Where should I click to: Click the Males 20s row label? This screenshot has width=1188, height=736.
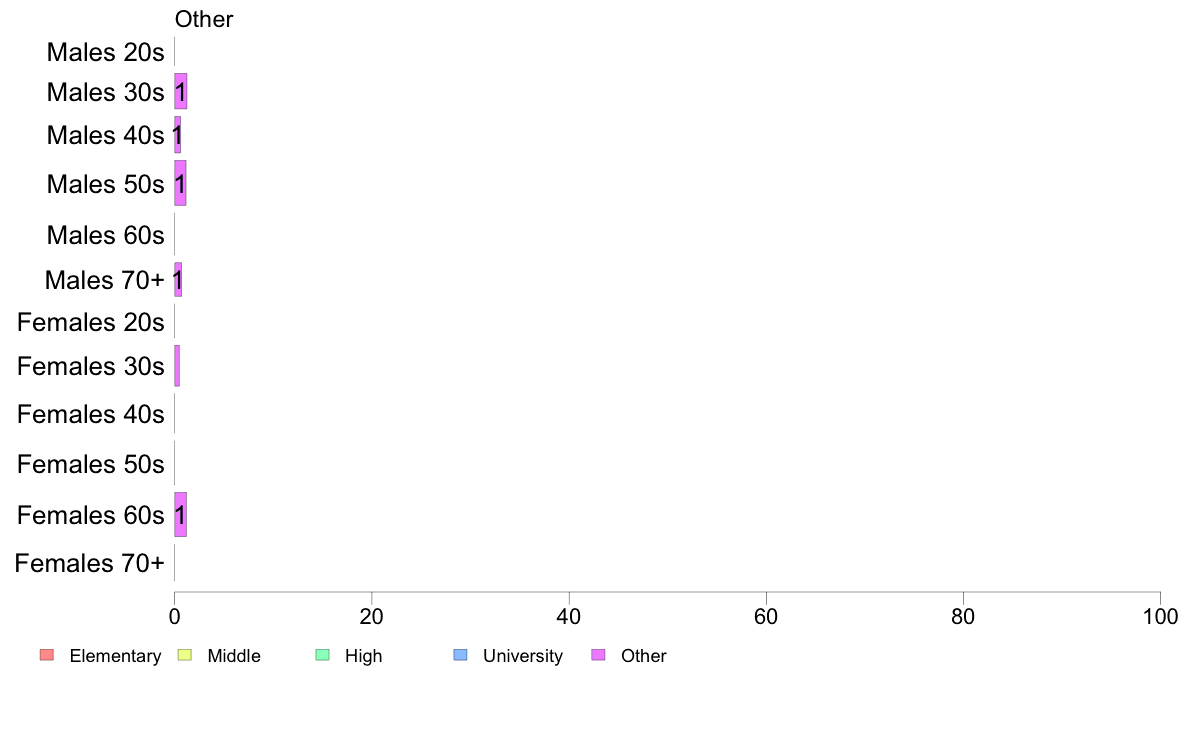click(x=105, y=52)
